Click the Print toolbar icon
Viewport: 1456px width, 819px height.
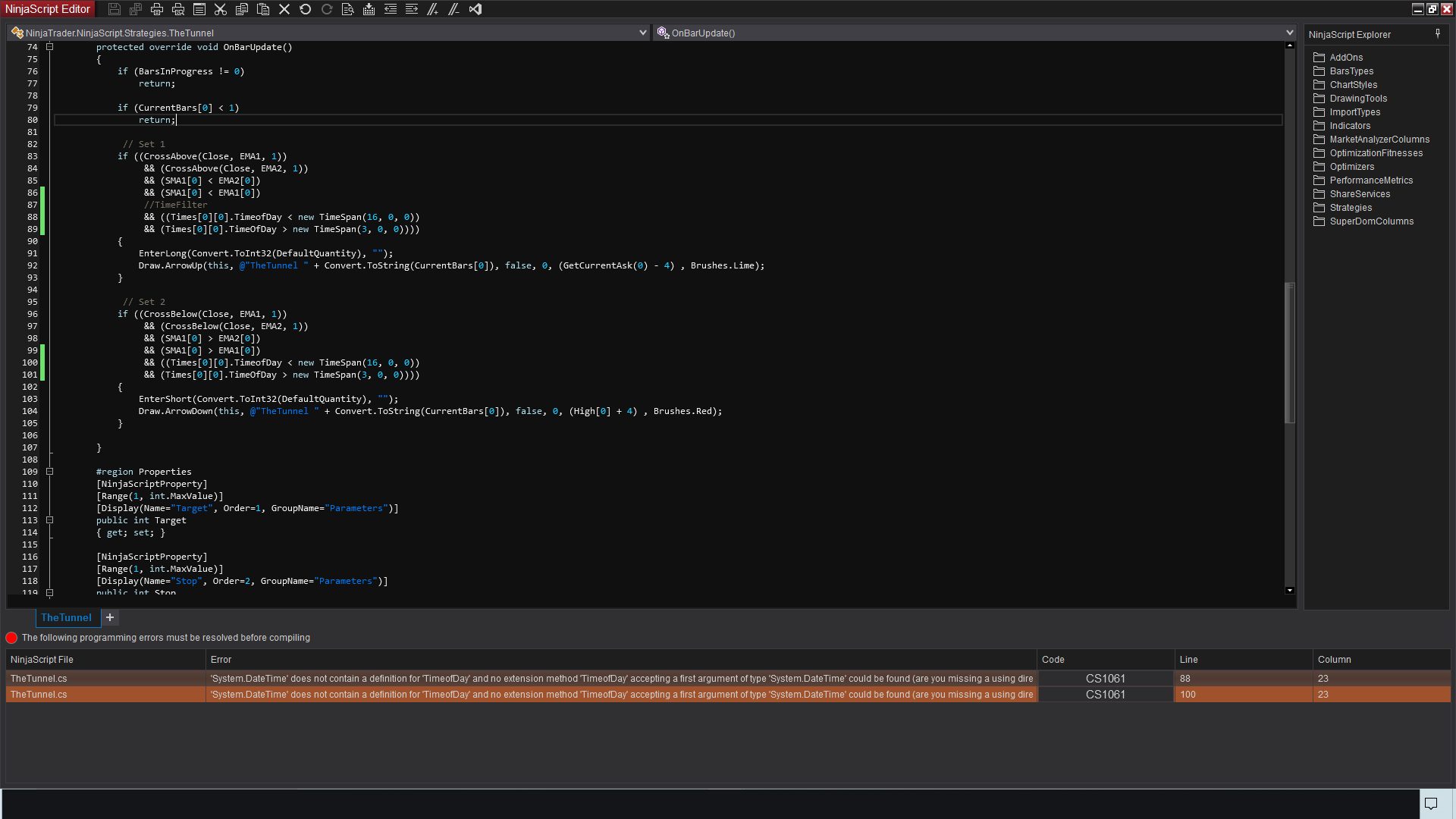coord(157,9)
